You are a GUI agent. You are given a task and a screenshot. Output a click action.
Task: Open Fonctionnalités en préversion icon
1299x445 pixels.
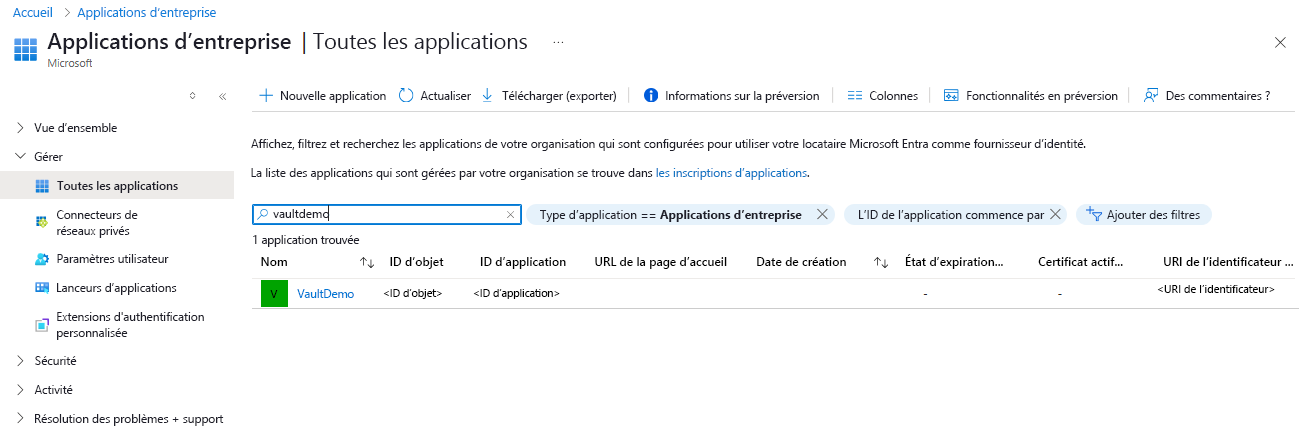951,96
